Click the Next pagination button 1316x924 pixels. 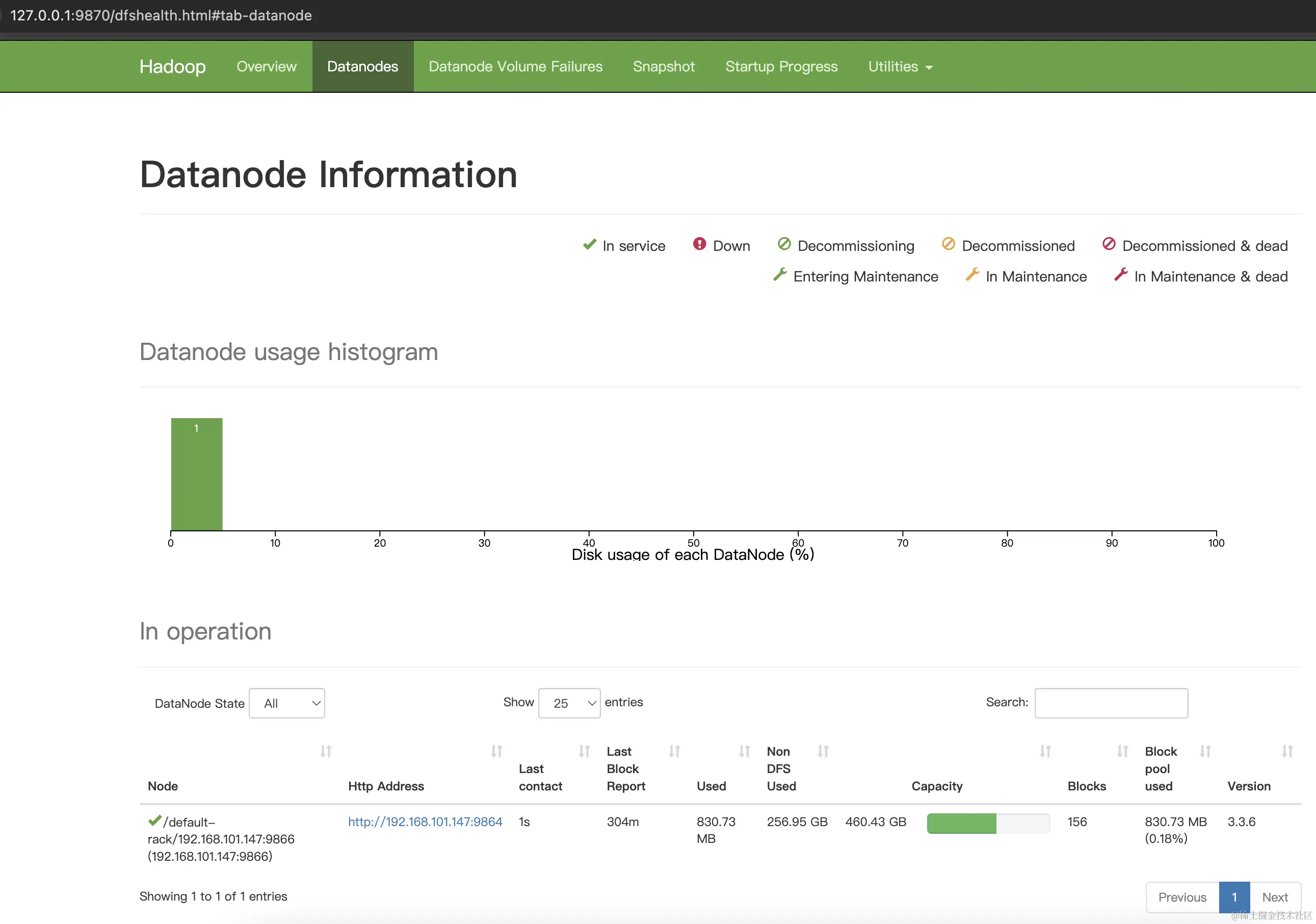[1275, 896]
